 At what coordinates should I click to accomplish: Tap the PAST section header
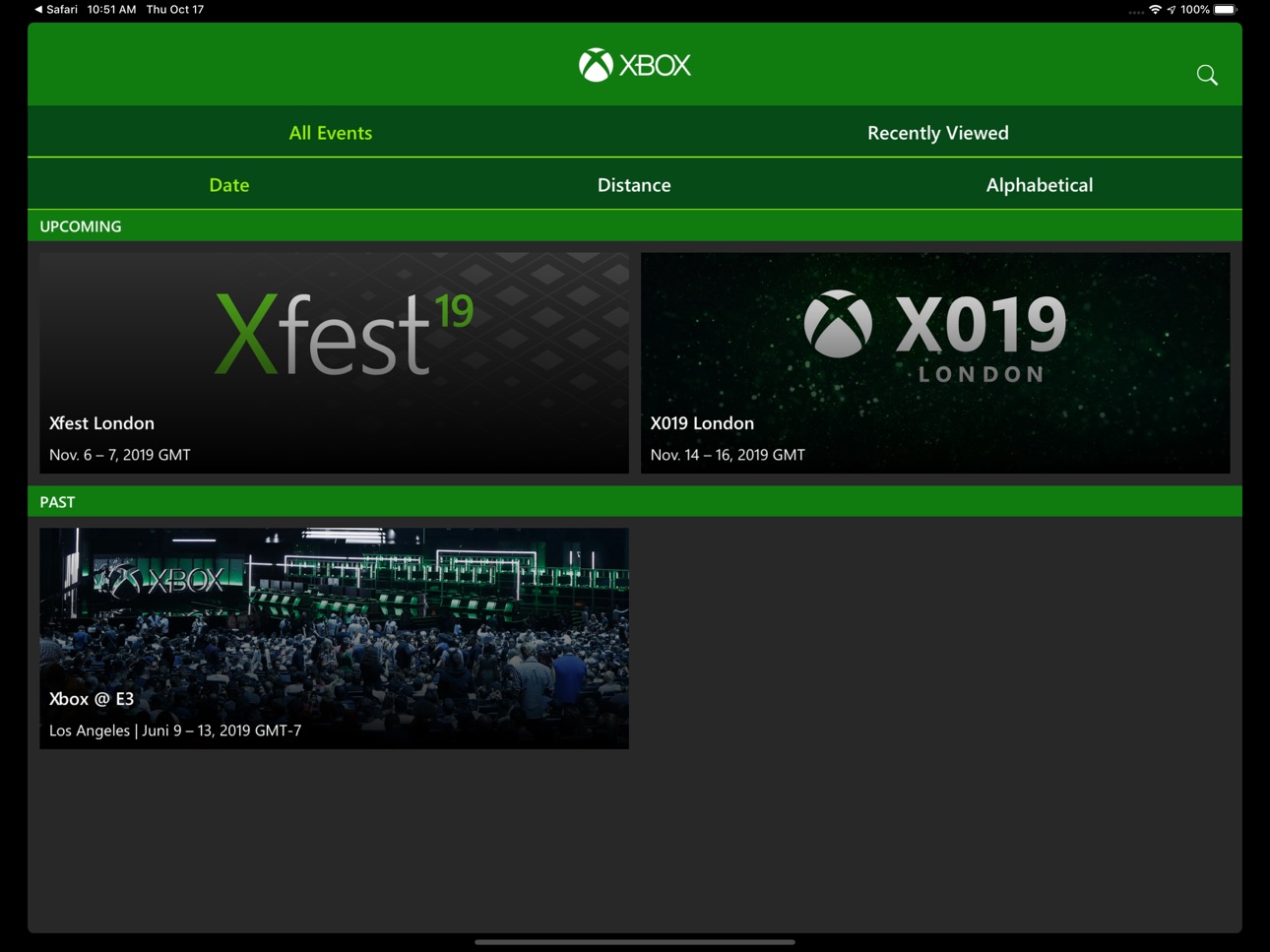click(635, 501)
